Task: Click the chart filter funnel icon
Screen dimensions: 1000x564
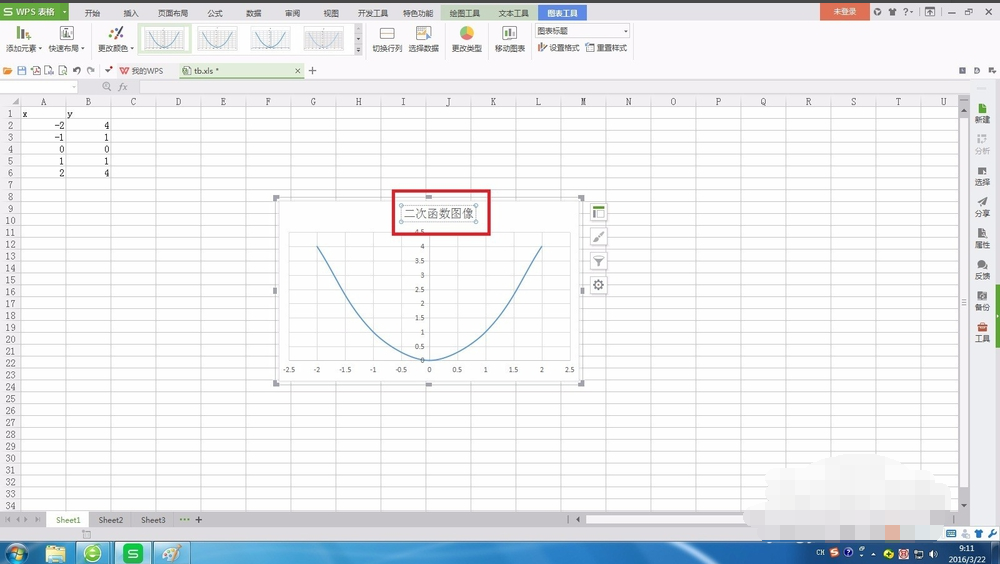Action: coord(598,261)
